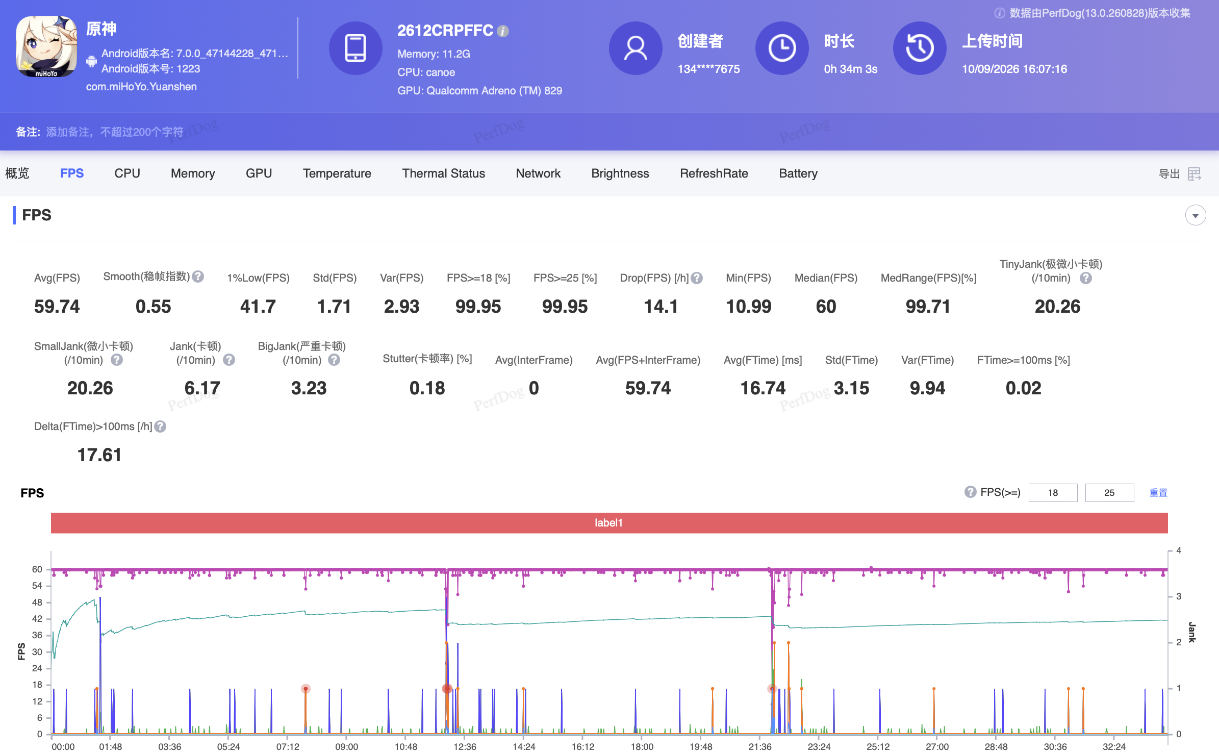Click the 导出 export button
The image size is (1219, 754).
(x=1169, y=174)
